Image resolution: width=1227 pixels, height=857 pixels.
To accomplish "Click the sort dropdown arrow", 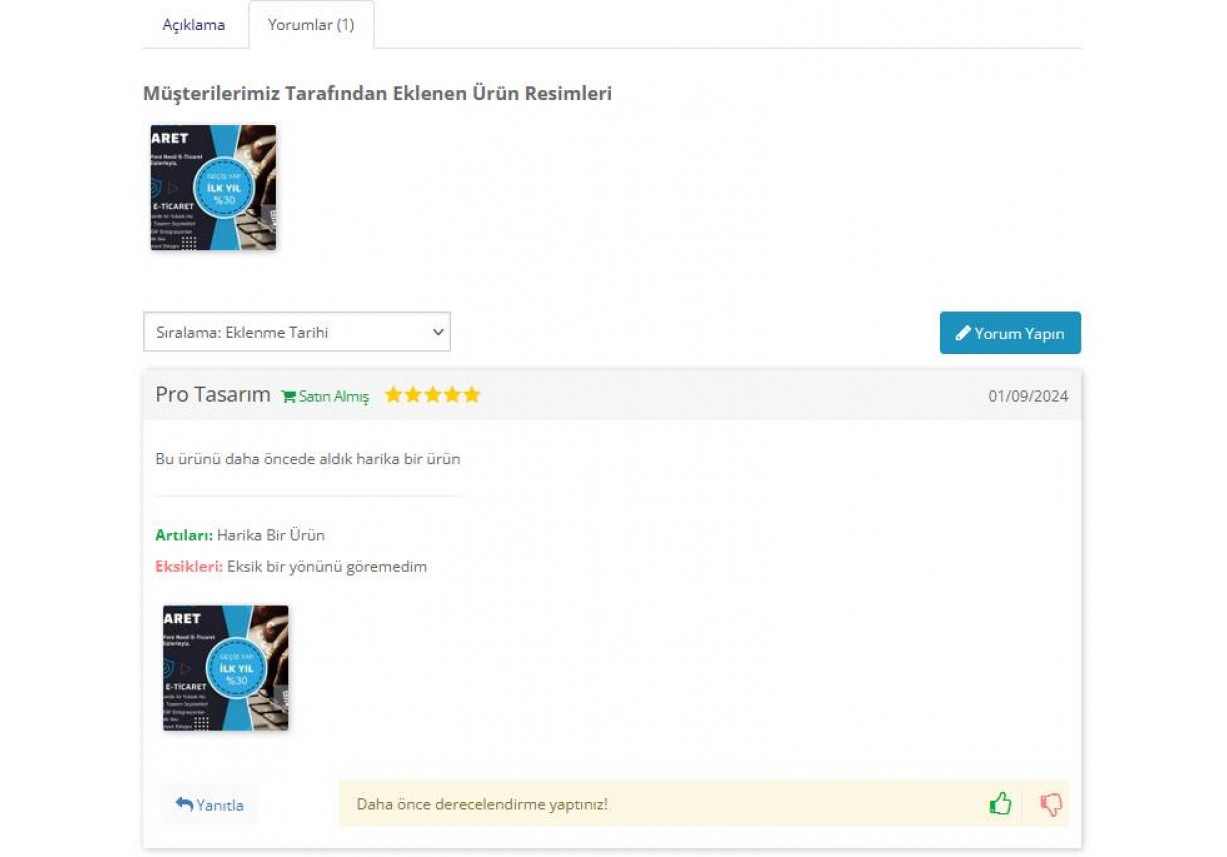I will (437, 331).
